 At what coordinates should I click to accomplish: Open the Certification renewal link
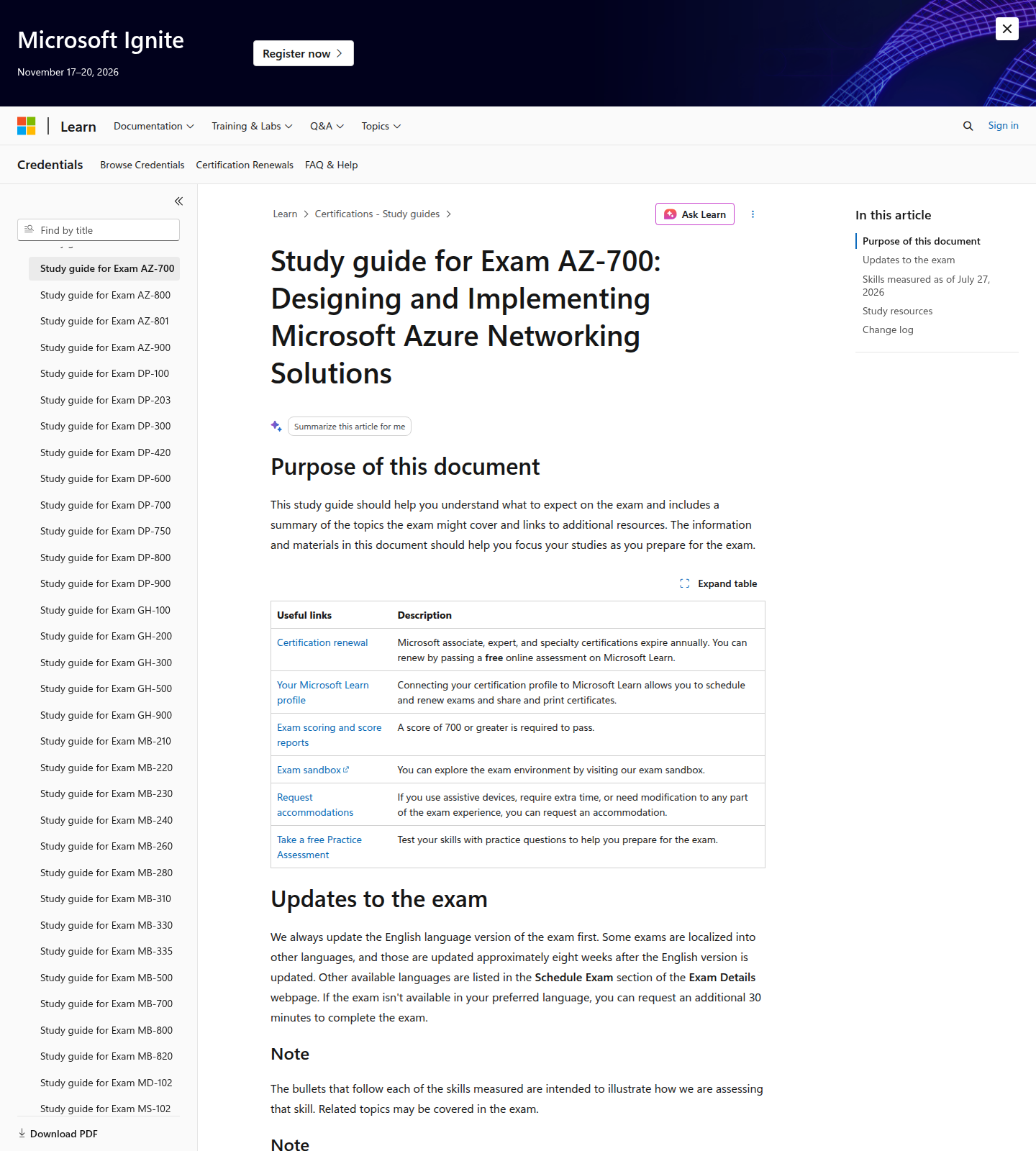322,642
